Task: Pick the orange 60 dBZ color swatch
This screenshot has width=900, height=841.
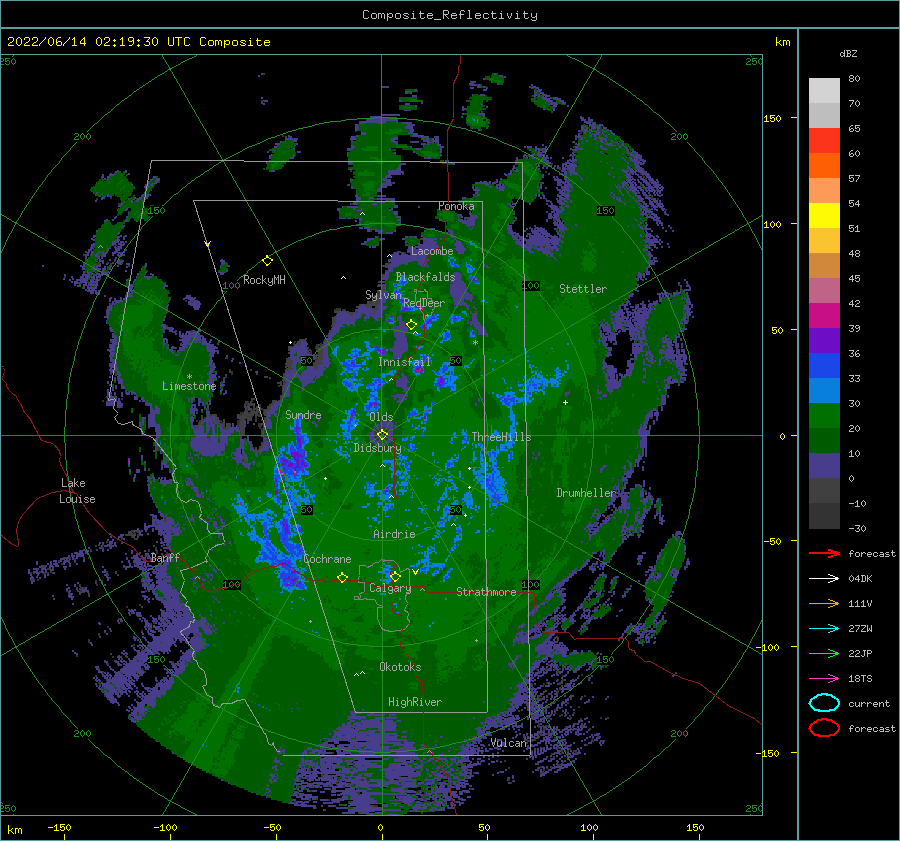Action: tap(824, 166)
